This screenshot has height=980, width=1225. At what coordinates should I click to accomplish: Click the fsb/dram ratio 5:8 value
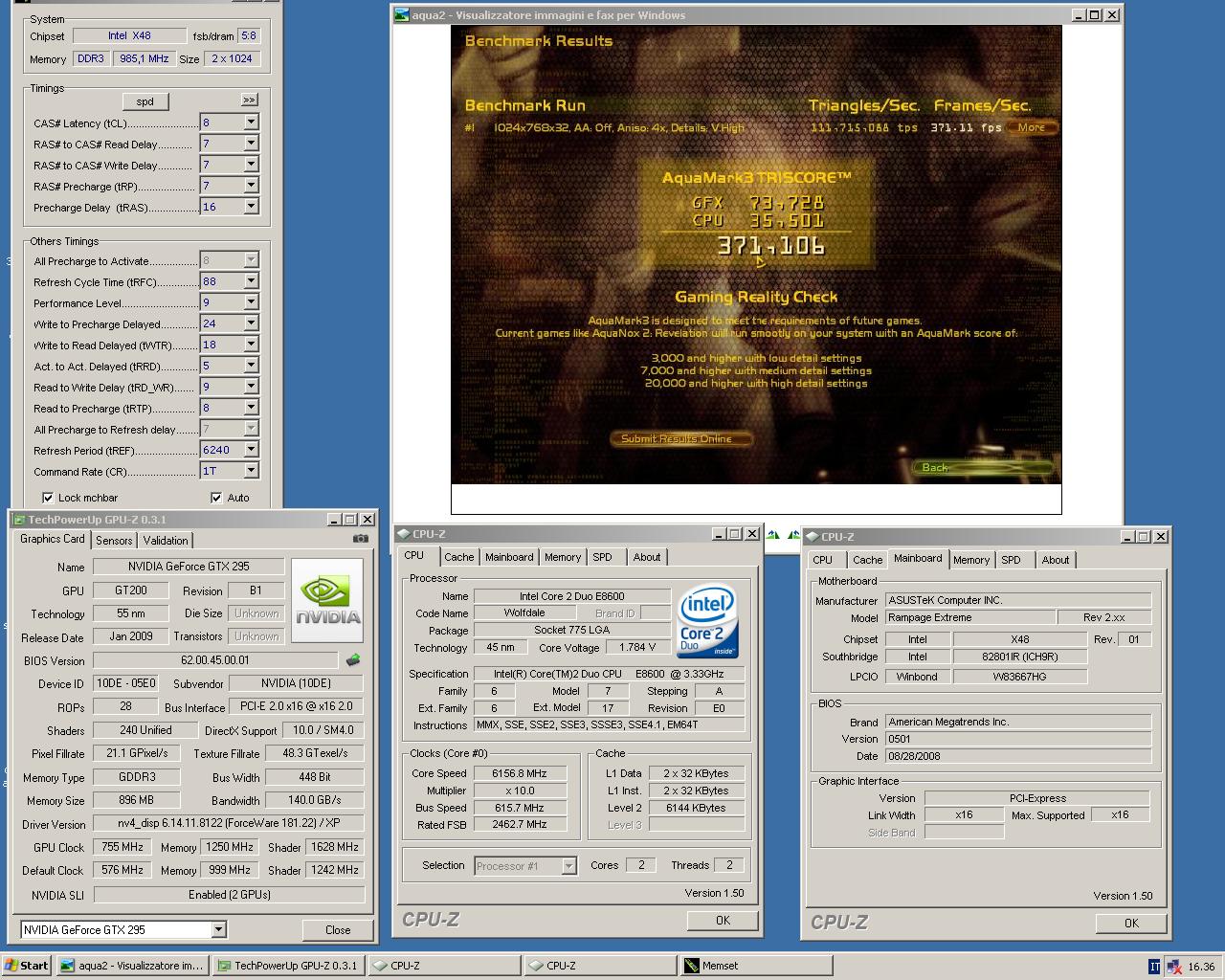pyautogui.click(x=249, y=35)
